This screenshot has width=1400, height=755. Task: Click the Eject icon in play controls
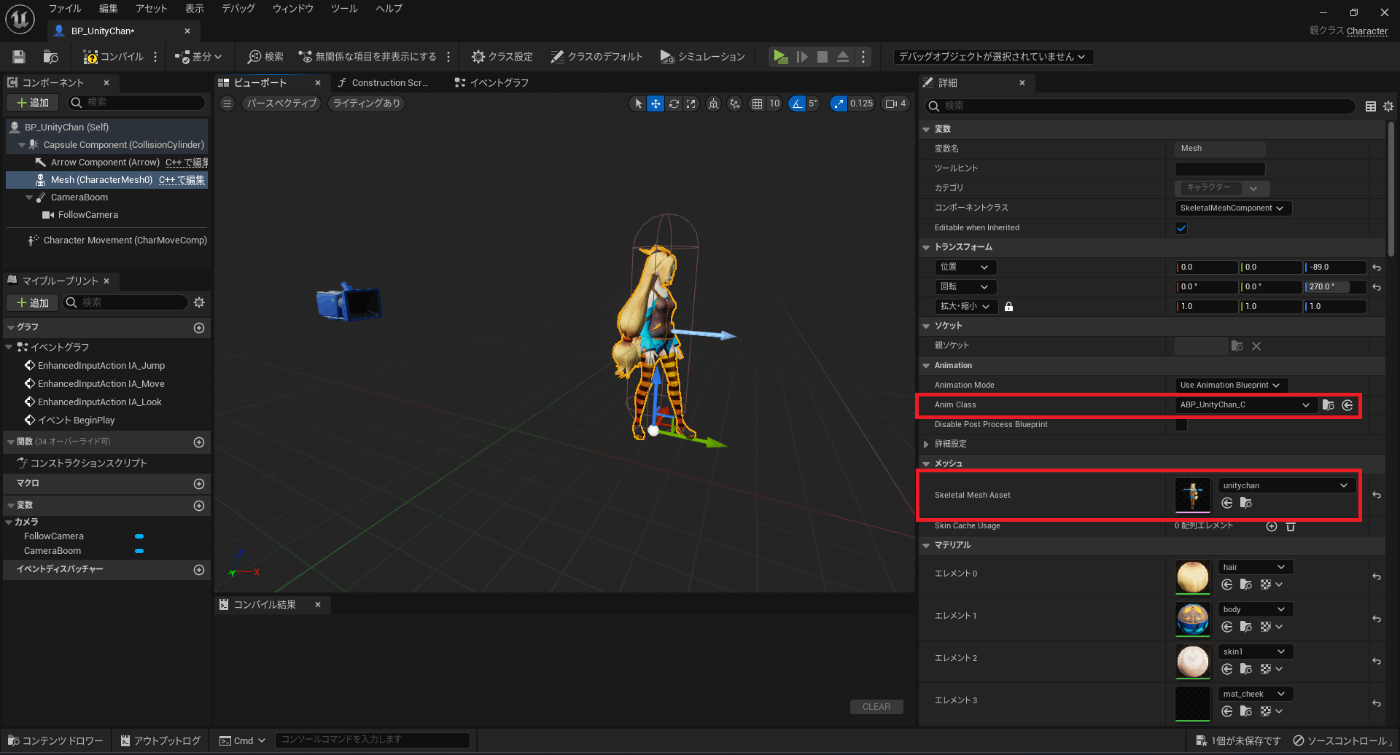coord(843,57)
